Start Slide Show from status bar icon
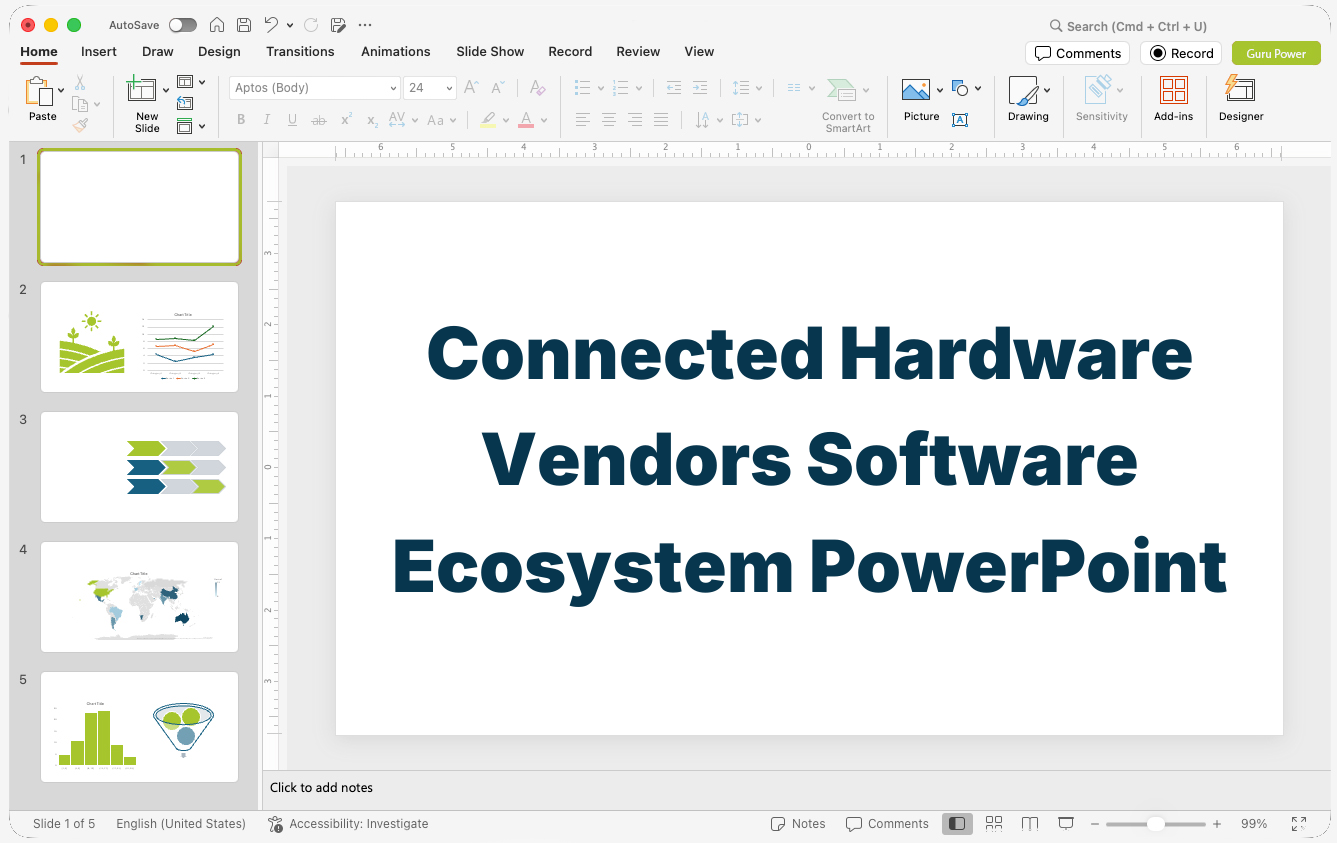 1066,824
